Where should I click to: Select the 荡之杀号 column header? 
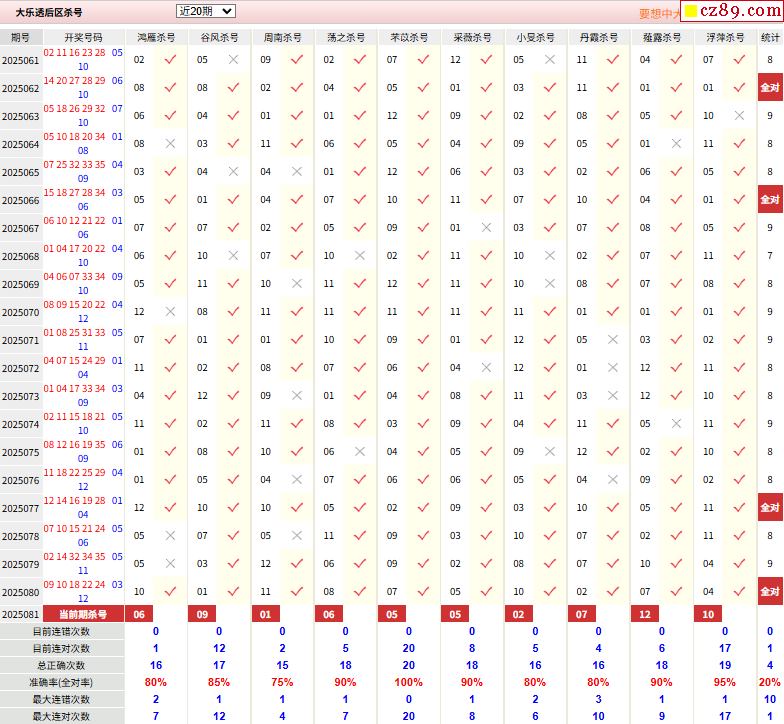pyautogui.click(x=346, y=38)
